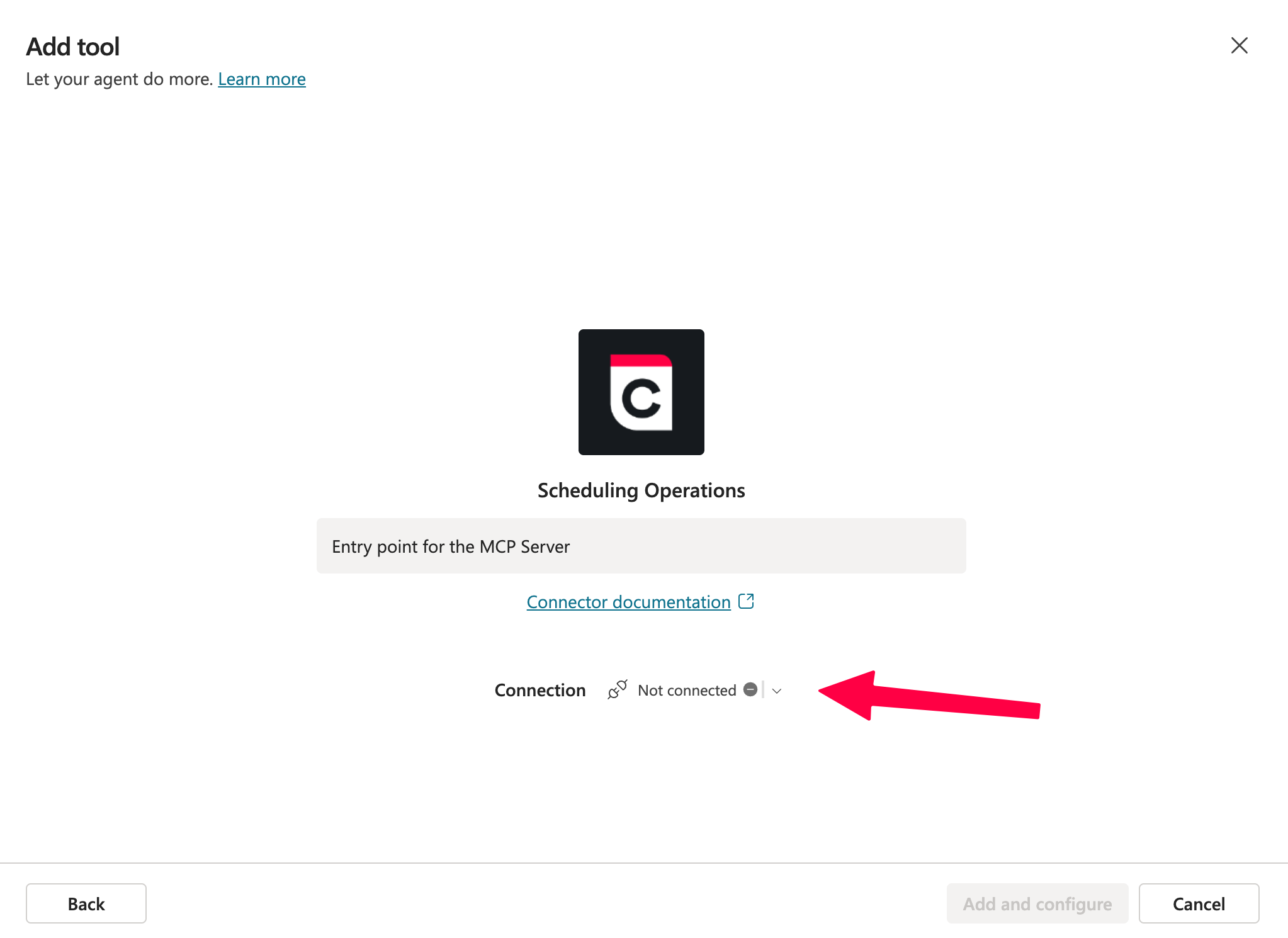
Task: Go back with the Back button
Action: (x=86, y=903)
